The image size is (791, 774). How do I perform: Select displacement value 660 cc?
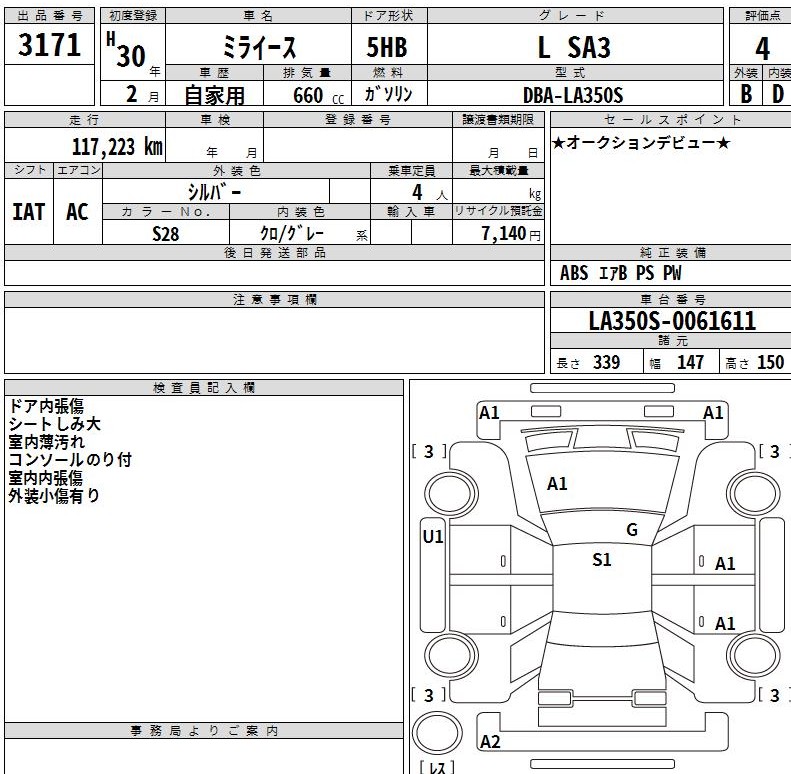(x=318, y=95)
